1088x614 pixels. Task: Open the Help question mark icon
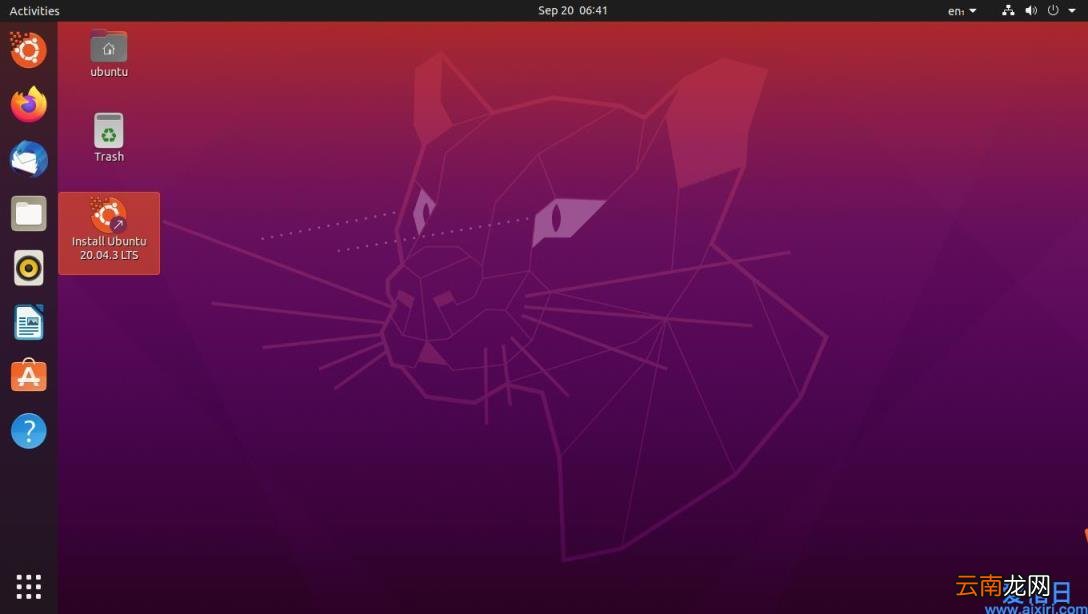coord(28,431)
